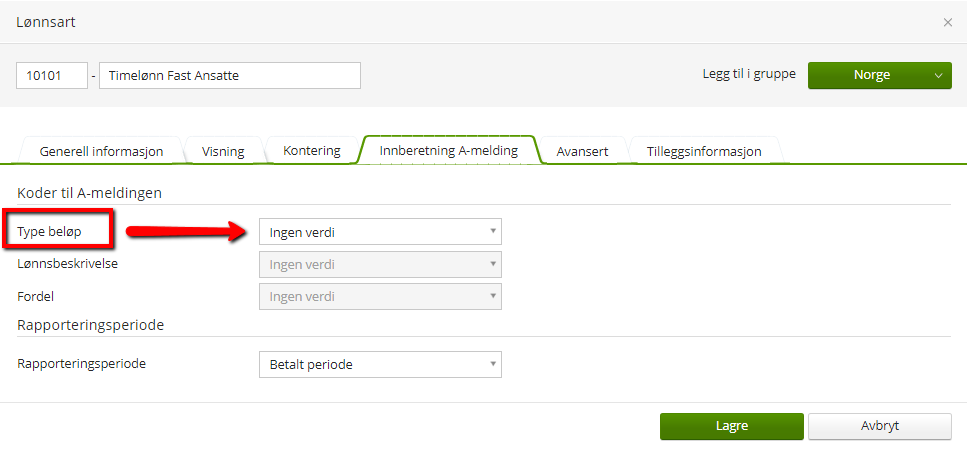Go to the Kontering tab
967x450 pixels.
click(x=311, y=151)
